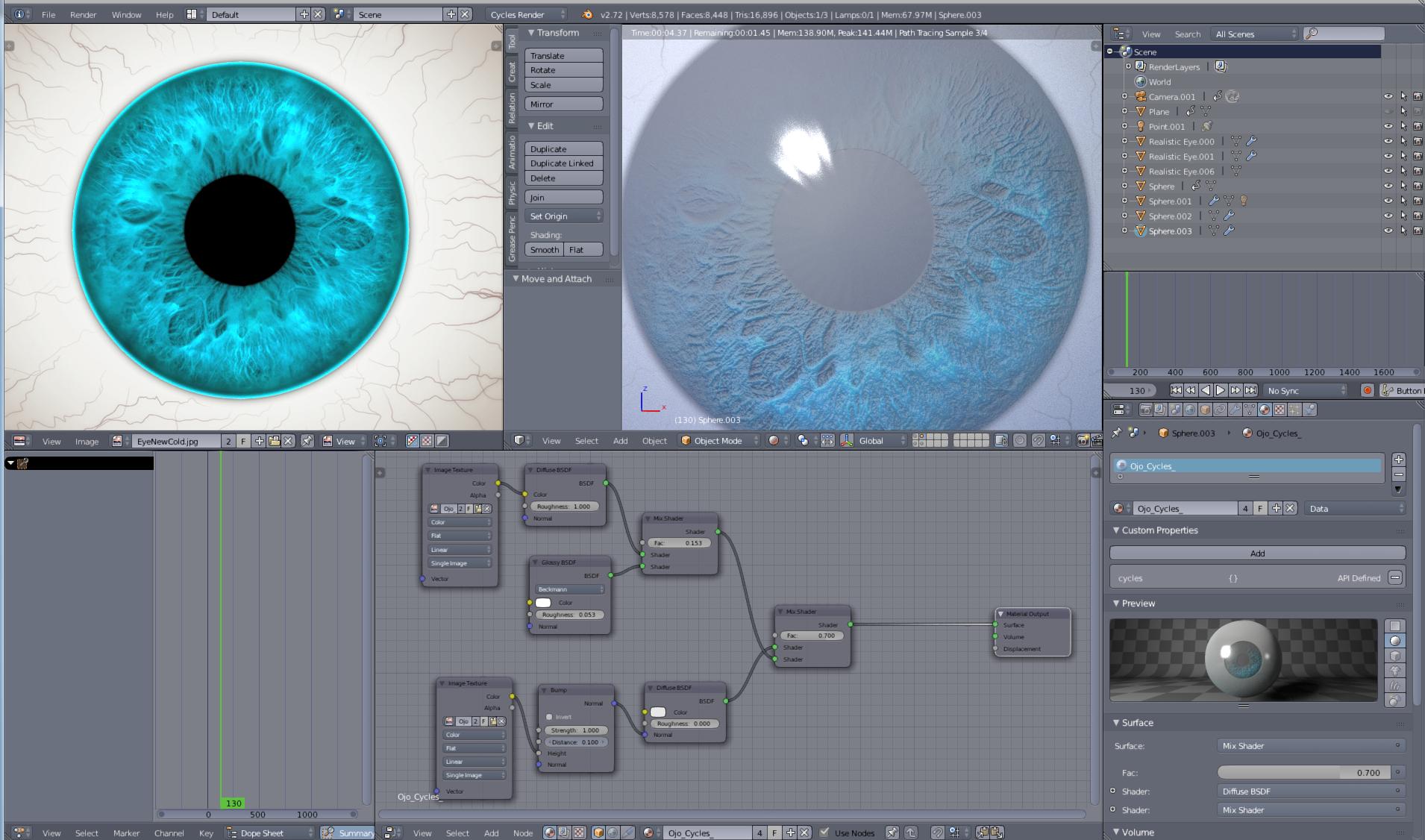1425x840 pixels.
Task: Click the record auto-keyframe red dot
Action: [x=1368, y=390]
